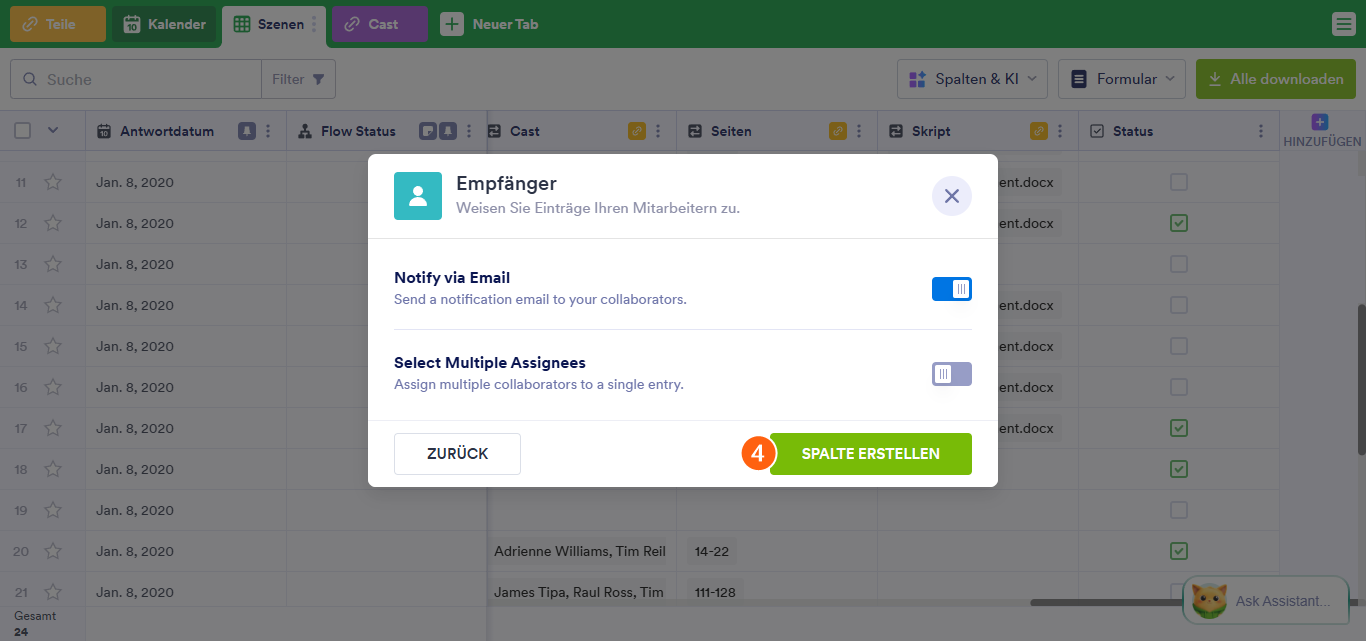Open the Filter dropdown

(298, 79)
